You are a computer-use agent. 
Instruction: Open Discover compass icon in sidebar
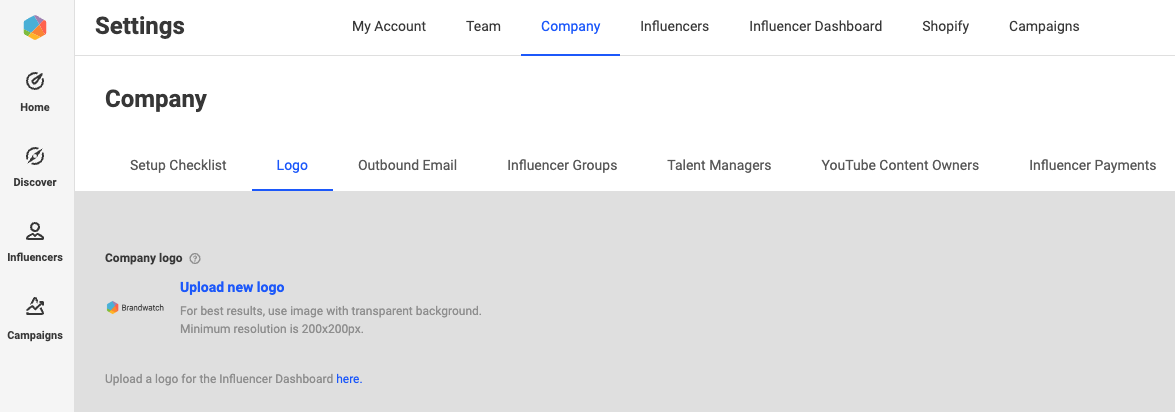35,156
